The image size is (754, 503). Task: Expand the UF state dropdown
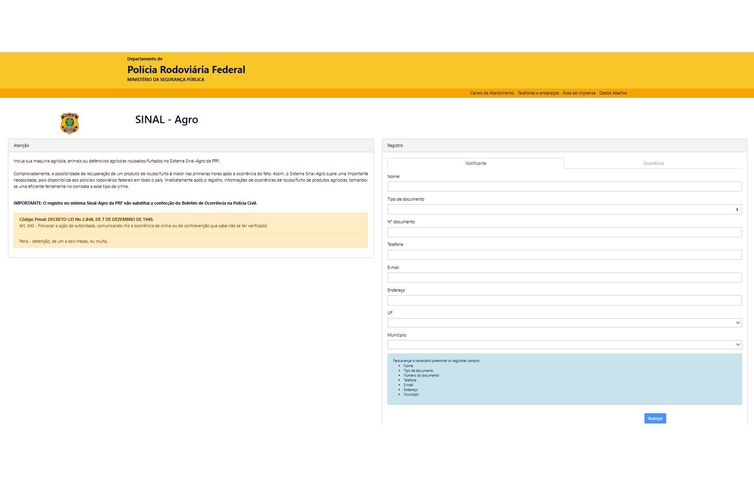pyautogui.click(x=564, y=323)
